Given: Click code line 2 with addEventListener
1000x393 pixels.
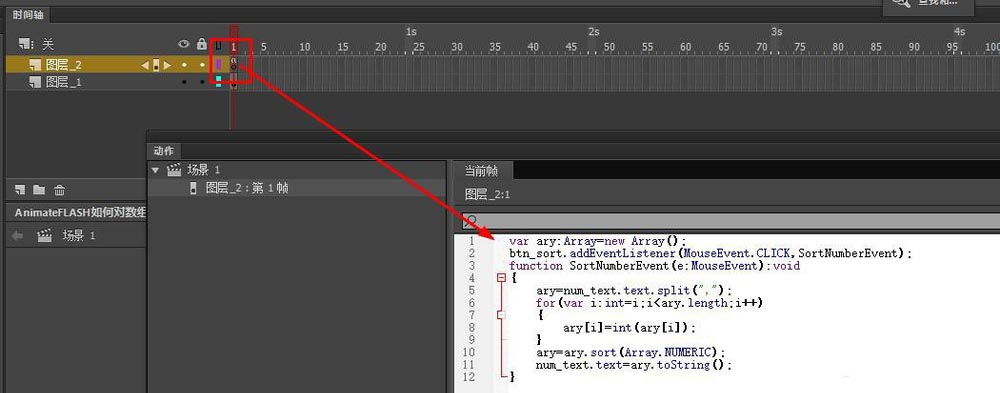Looking at the screenshot, I should pyautogui.click(x=710, y=253).
